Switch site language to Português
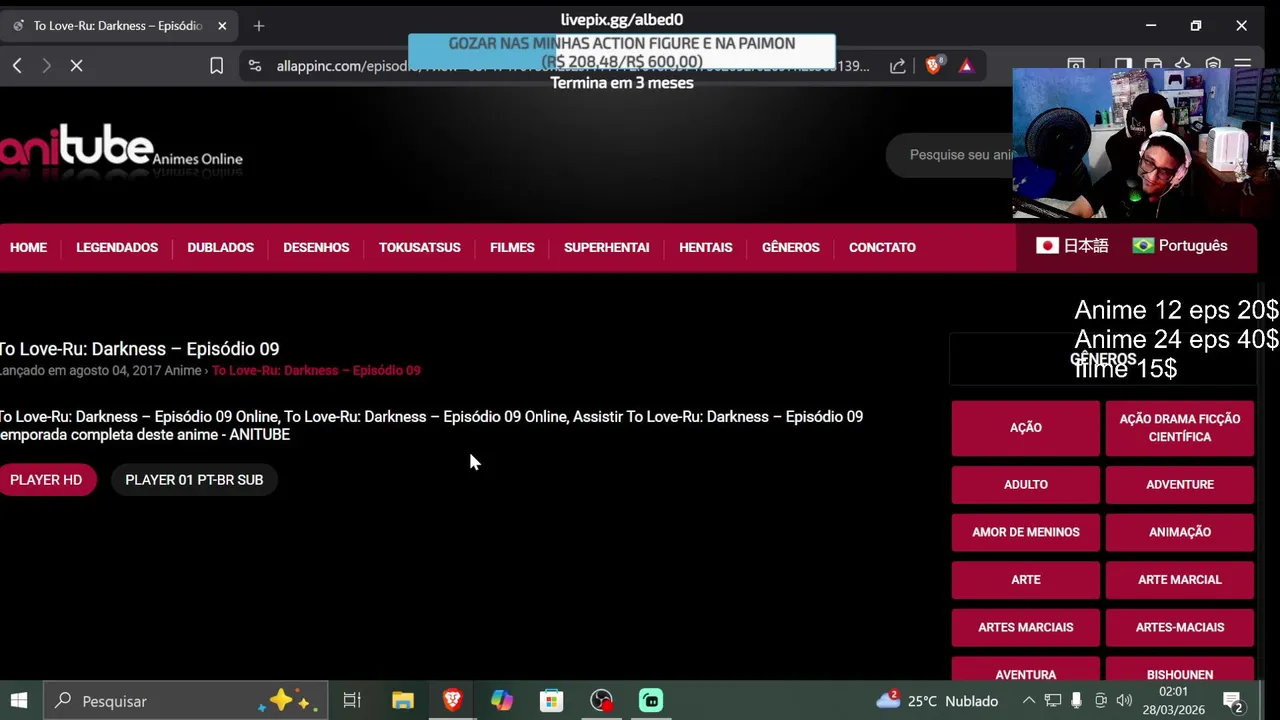The width and height of the screenshot is (1280, 720). tap(1180, 246)
